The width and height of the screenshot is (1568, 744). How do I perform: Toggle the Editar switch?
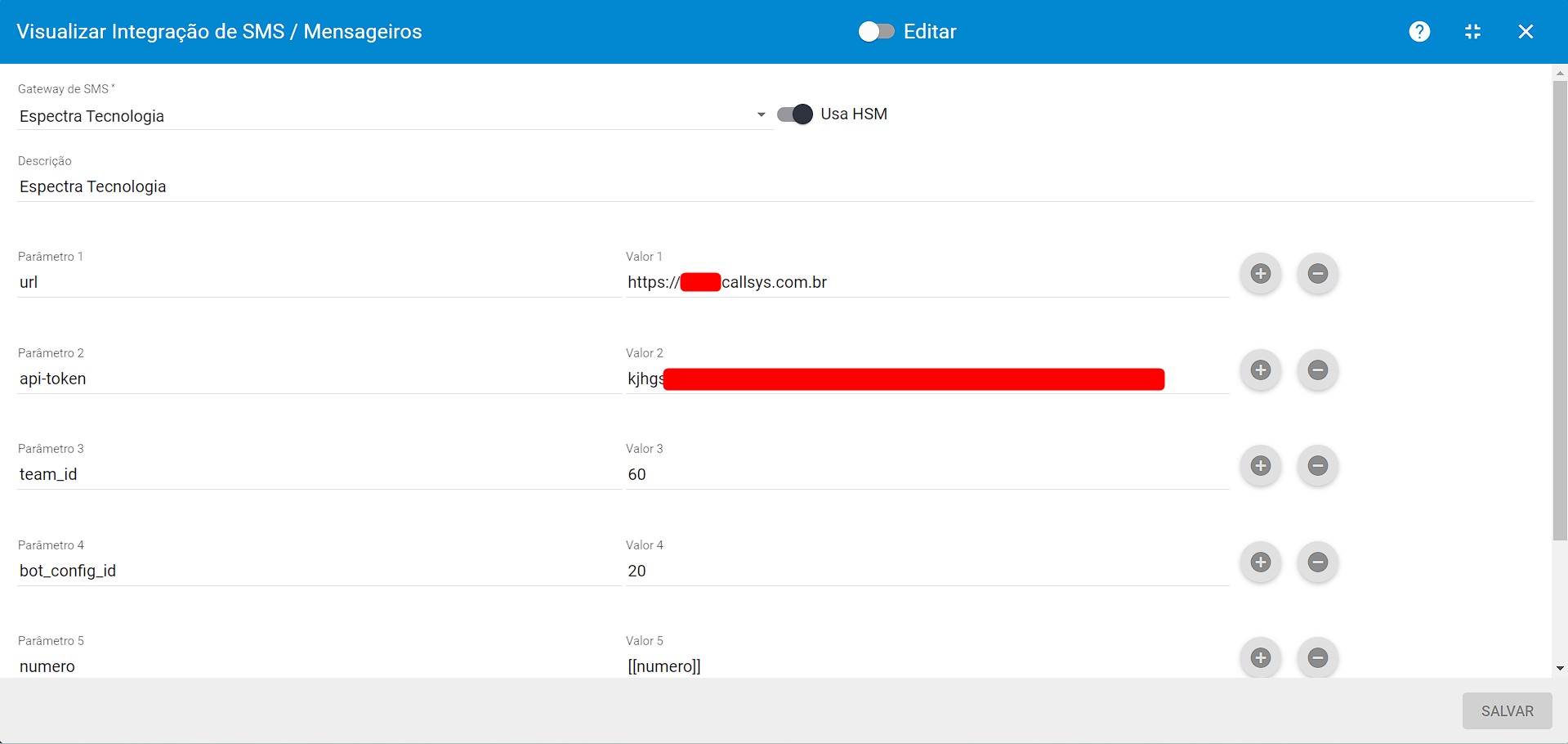point(876,32)
